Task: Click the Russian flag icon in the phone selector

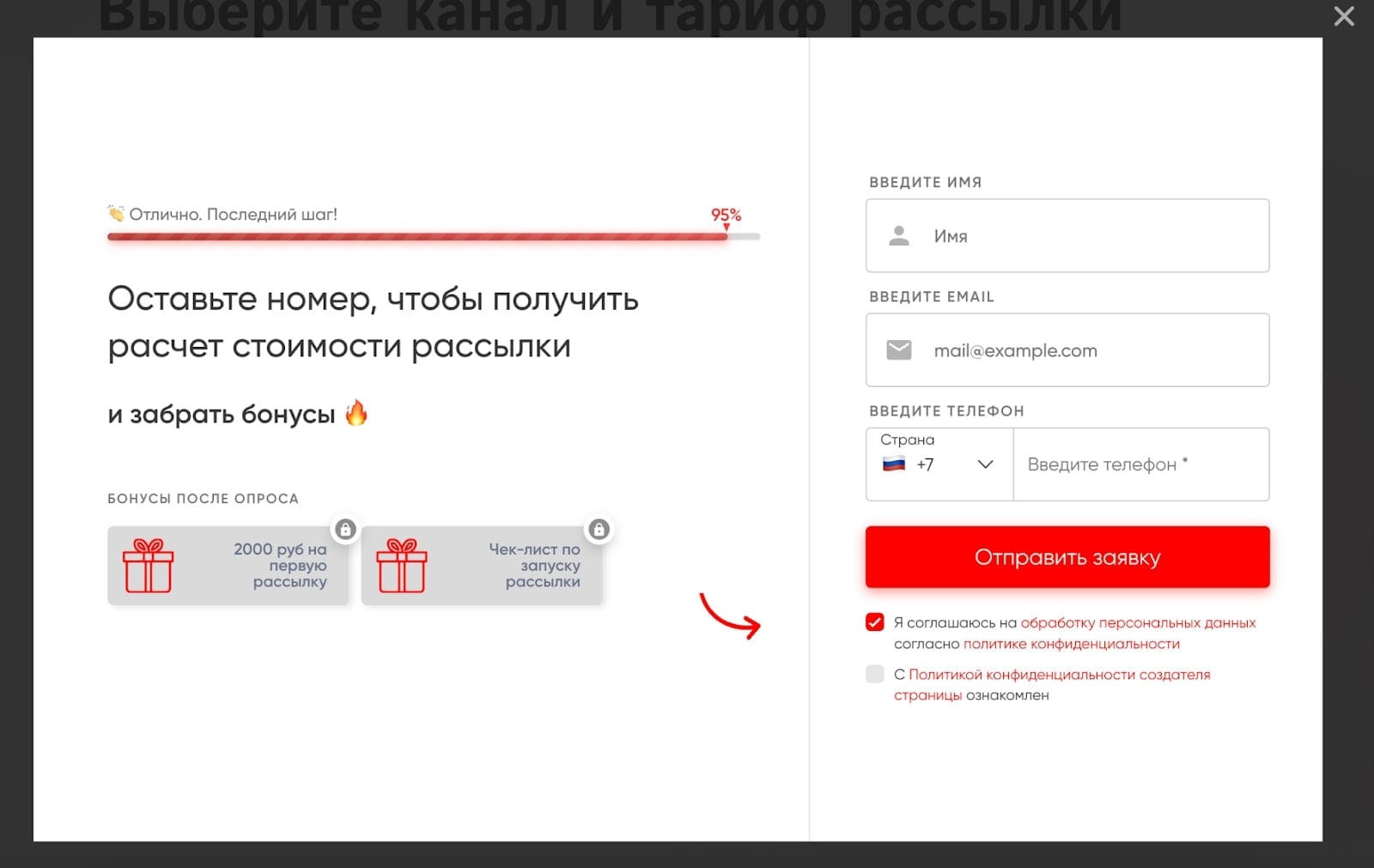Action: [893, 464]
